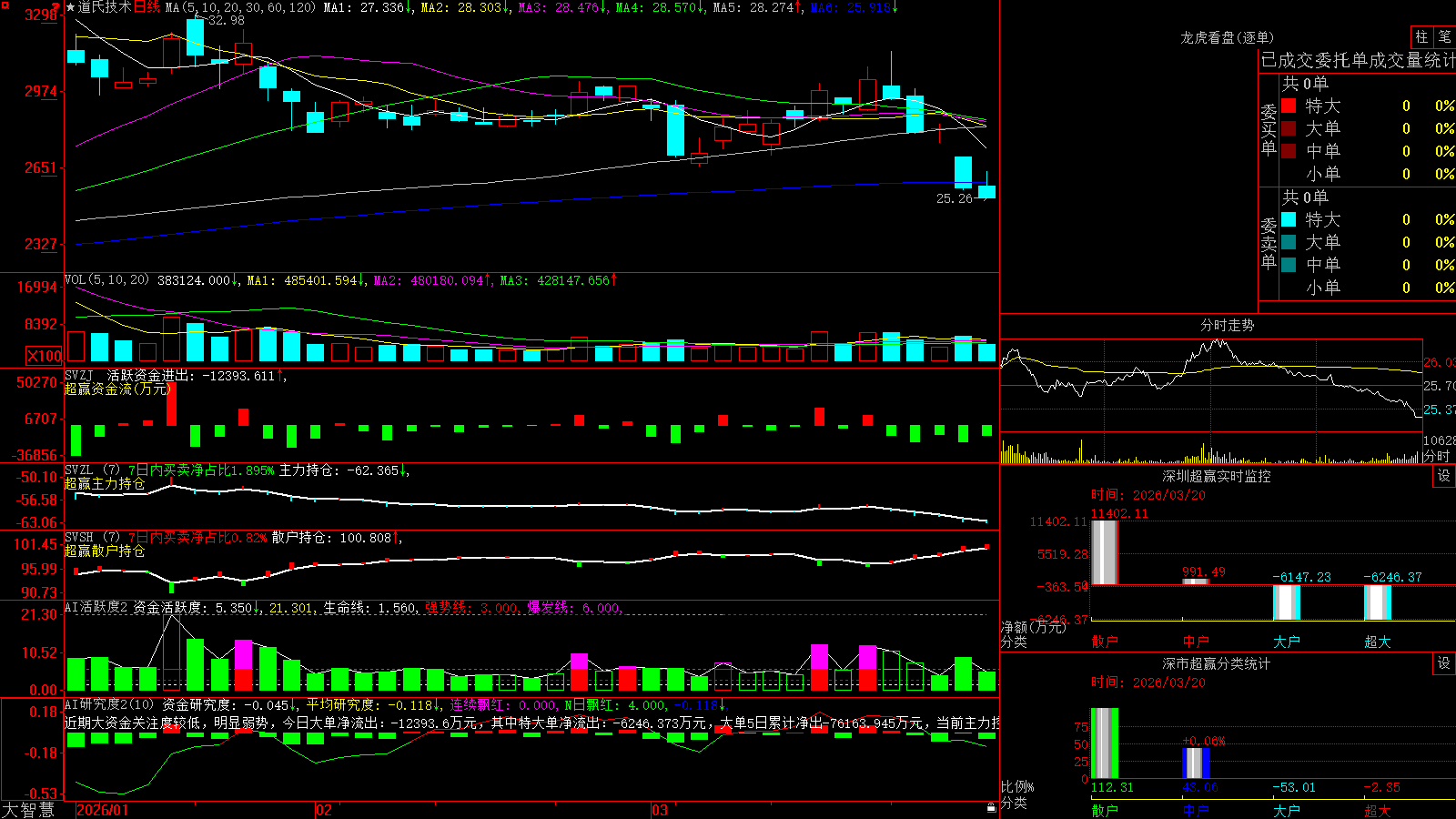1456x819 pixels.
Task: Click the AI研究度2(10) indicator name
Action: 109,704
